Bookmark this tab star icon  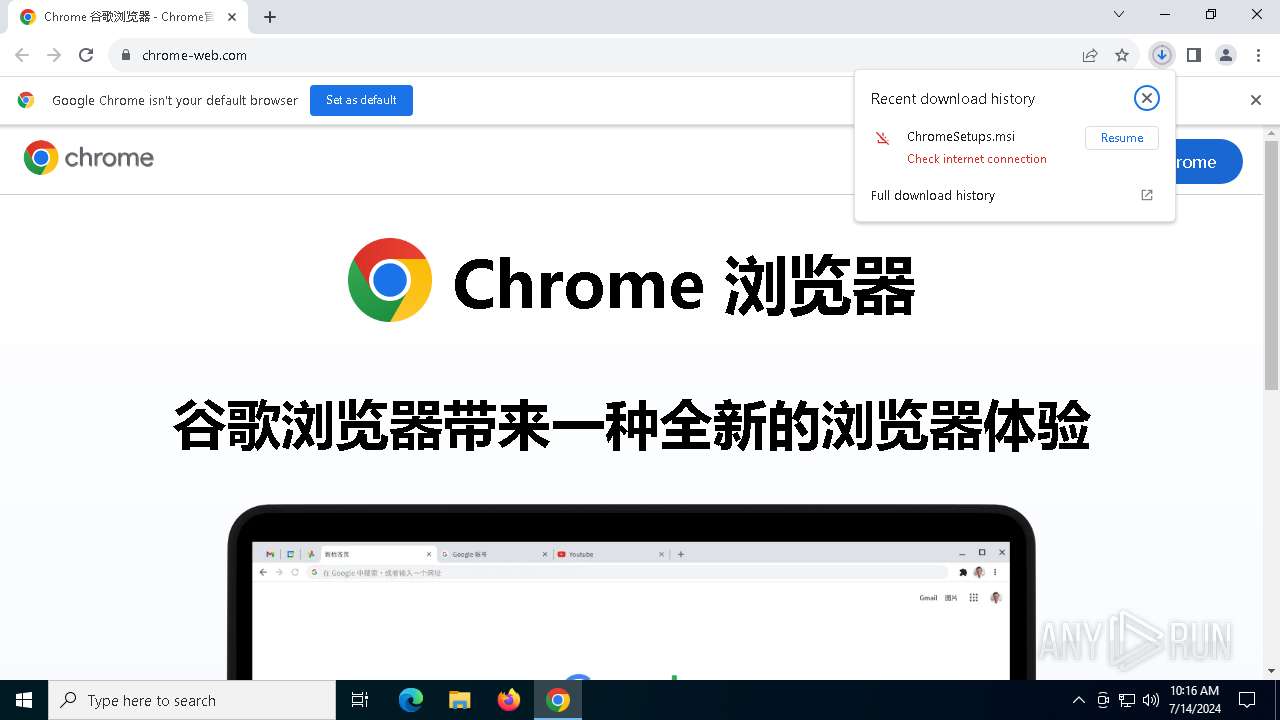click(1122, 55)
